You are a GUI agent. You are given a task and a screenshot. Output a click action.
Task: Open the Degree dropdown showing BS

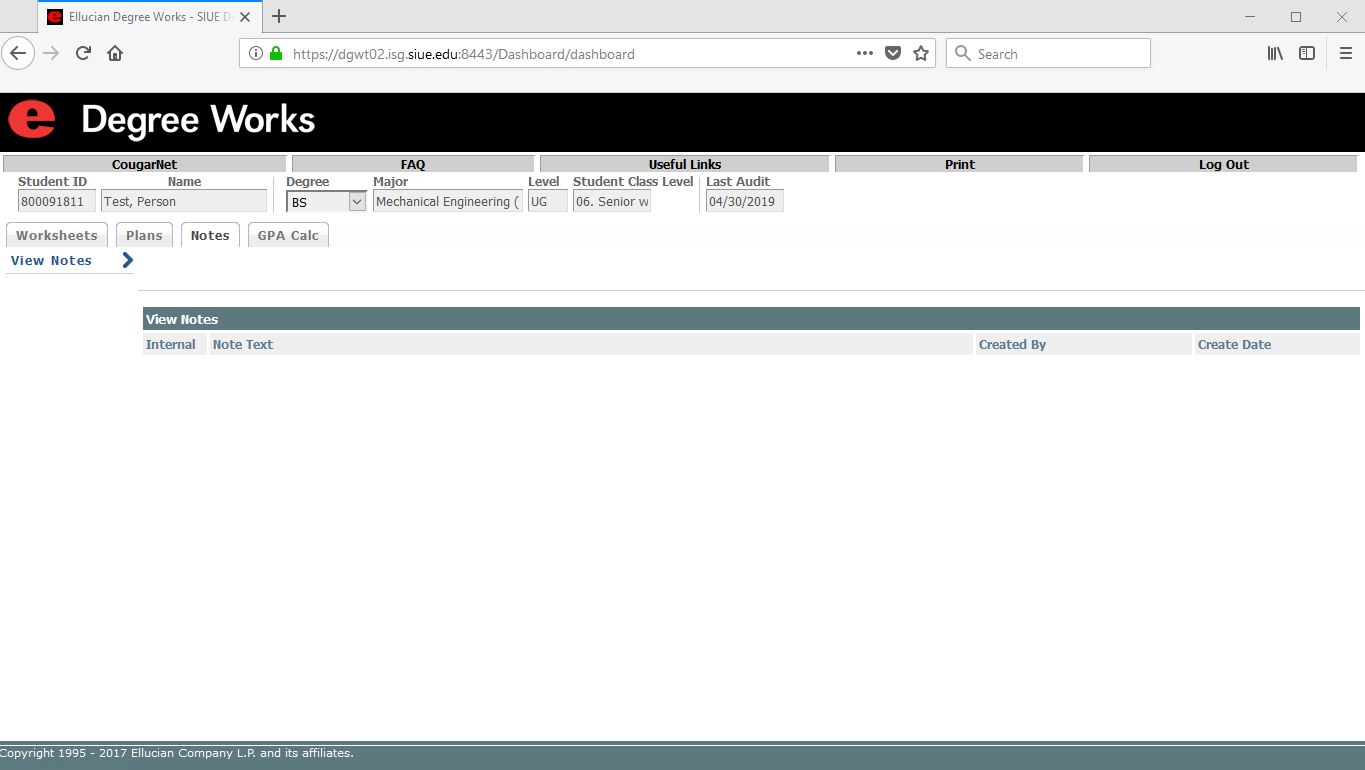(x=326, y=202)
